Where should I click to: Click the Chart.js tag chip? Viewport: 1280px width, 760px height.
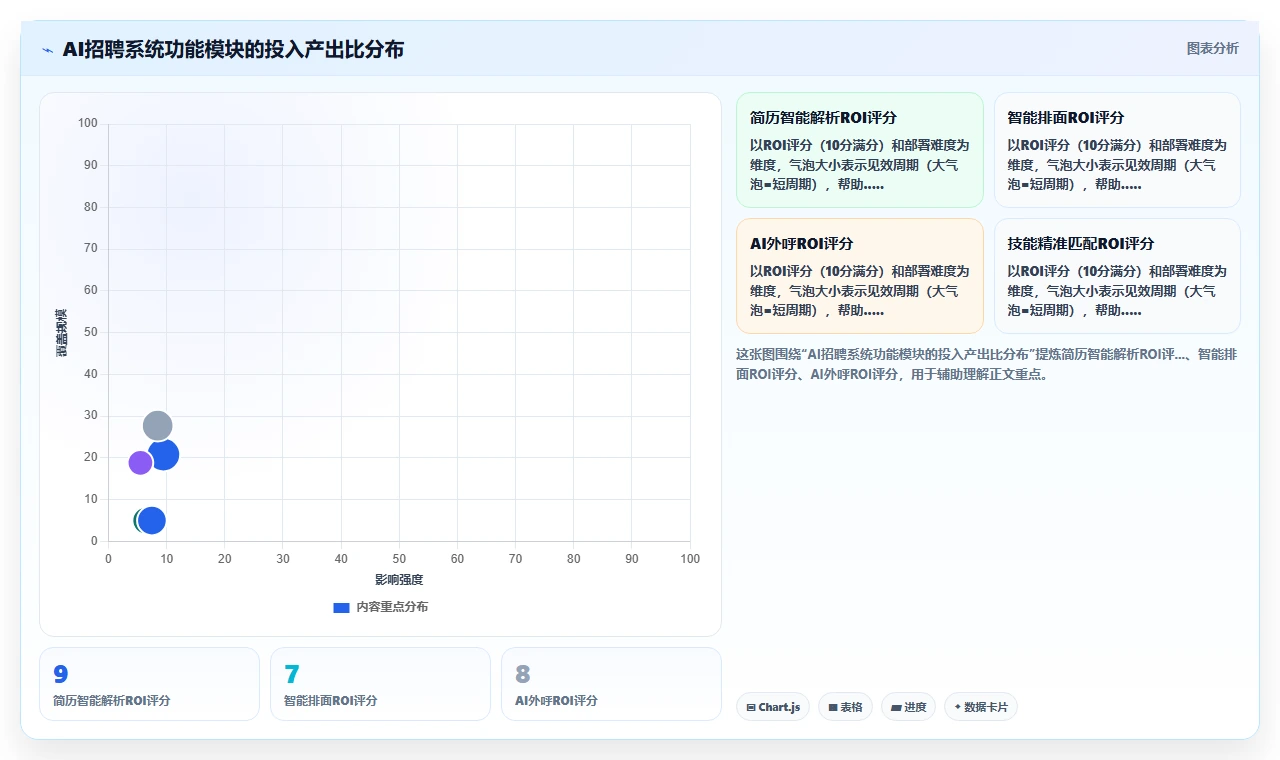point(773,707)
